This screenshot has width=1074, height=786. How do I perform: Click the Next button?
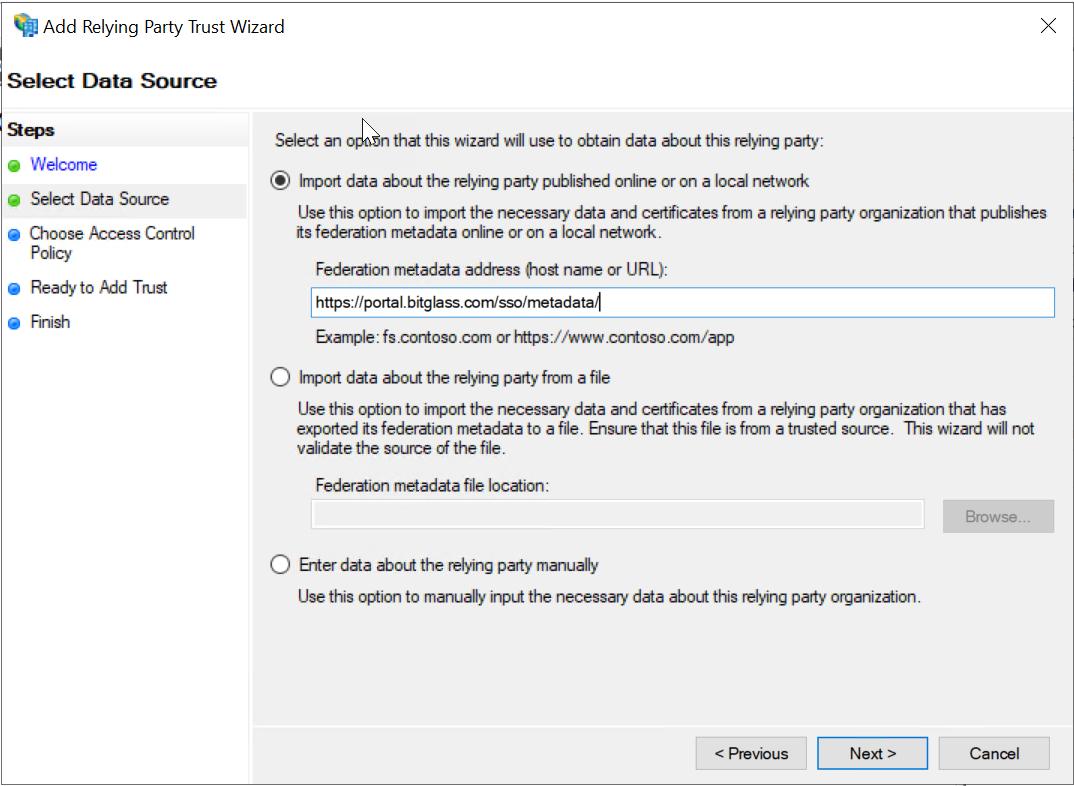(872, 753)
